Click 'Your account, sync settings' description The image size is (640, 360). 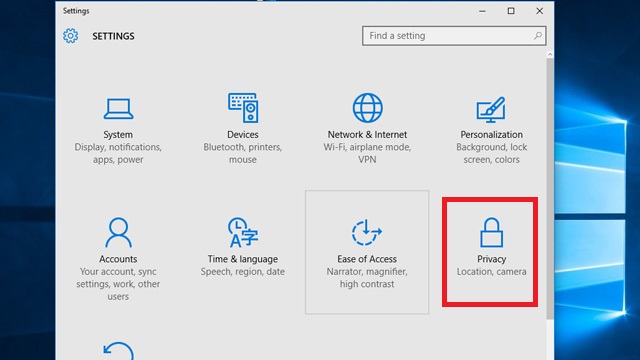click(118, 284)
